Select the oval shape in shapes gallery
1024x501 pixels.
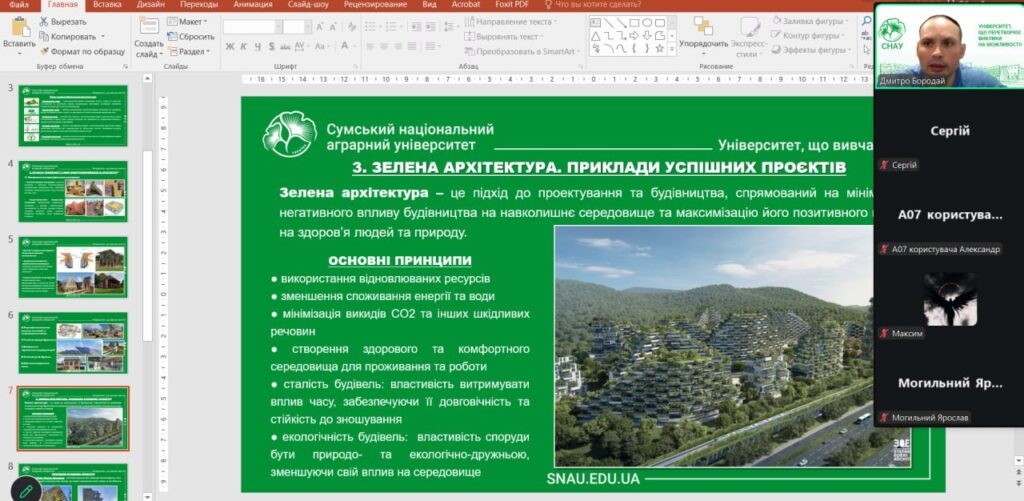[x=647, y=22]
